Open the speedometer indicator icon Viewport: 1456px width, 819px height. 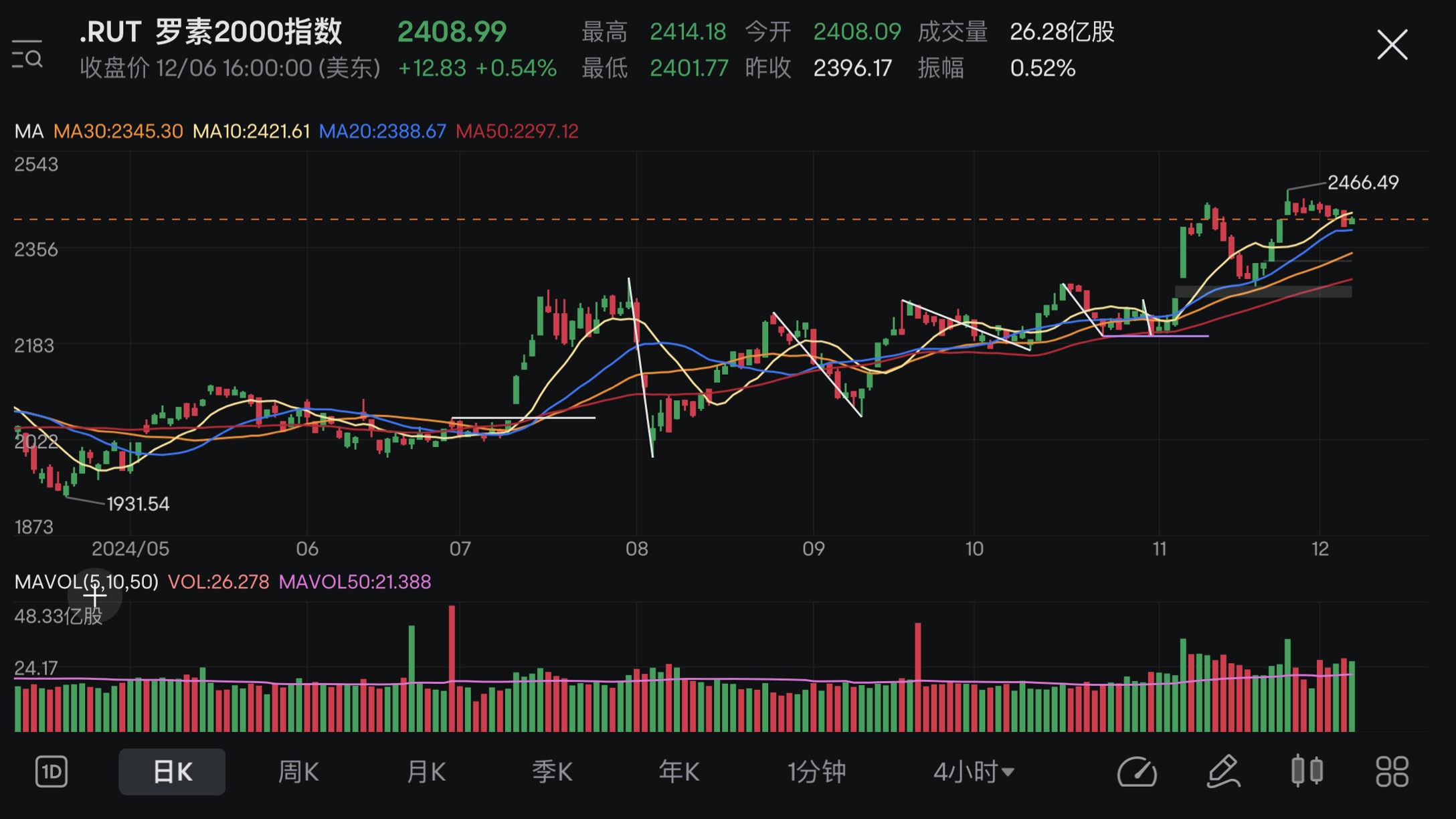click(x=1137, y=772)
